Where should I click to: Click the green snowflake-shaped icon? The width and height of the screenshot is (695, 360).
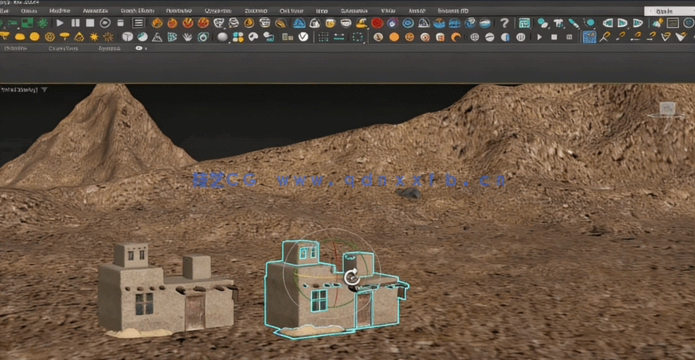coord(43,23)
